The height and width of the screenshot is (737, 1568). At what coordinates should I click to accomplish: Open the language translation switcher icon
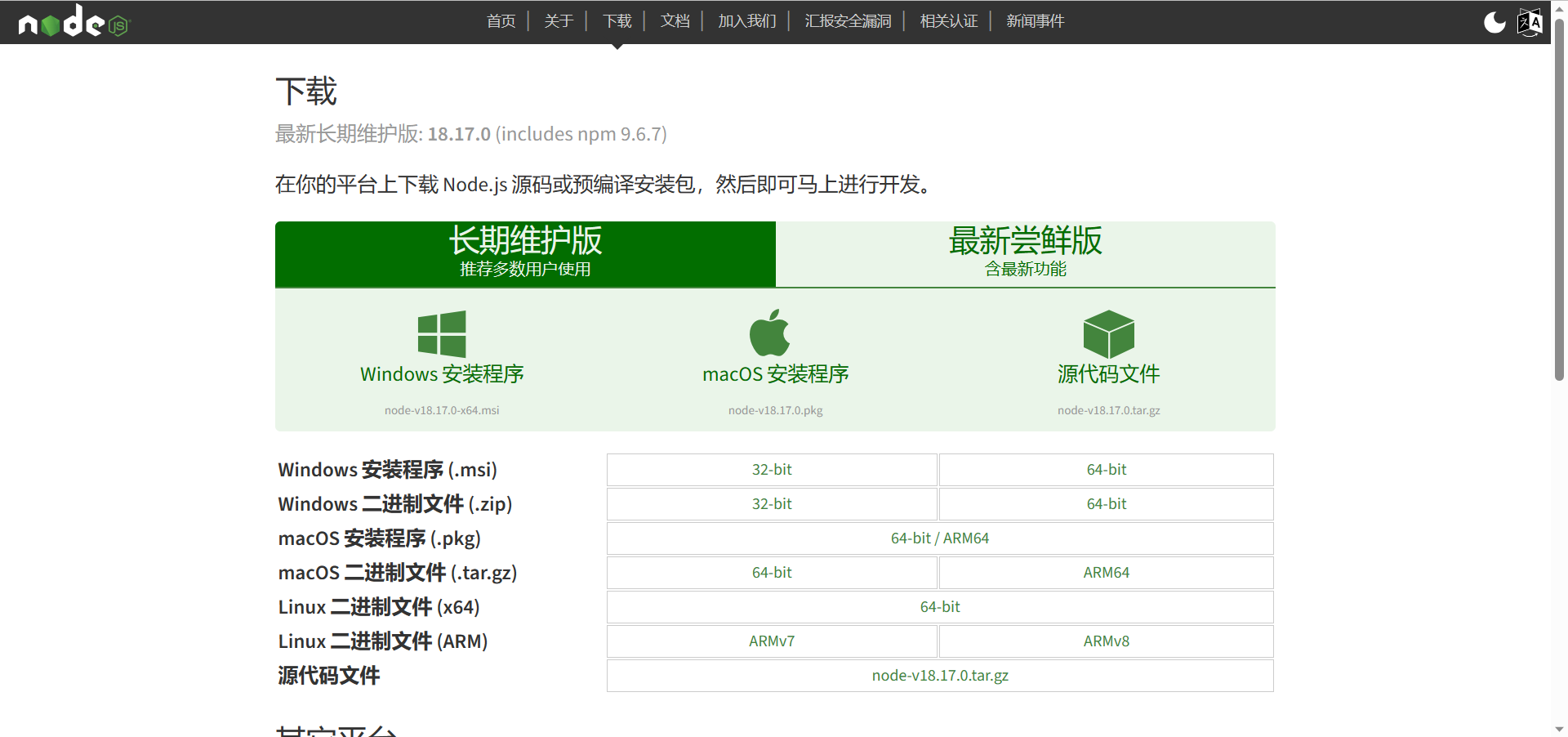(x=1530, y=22)
